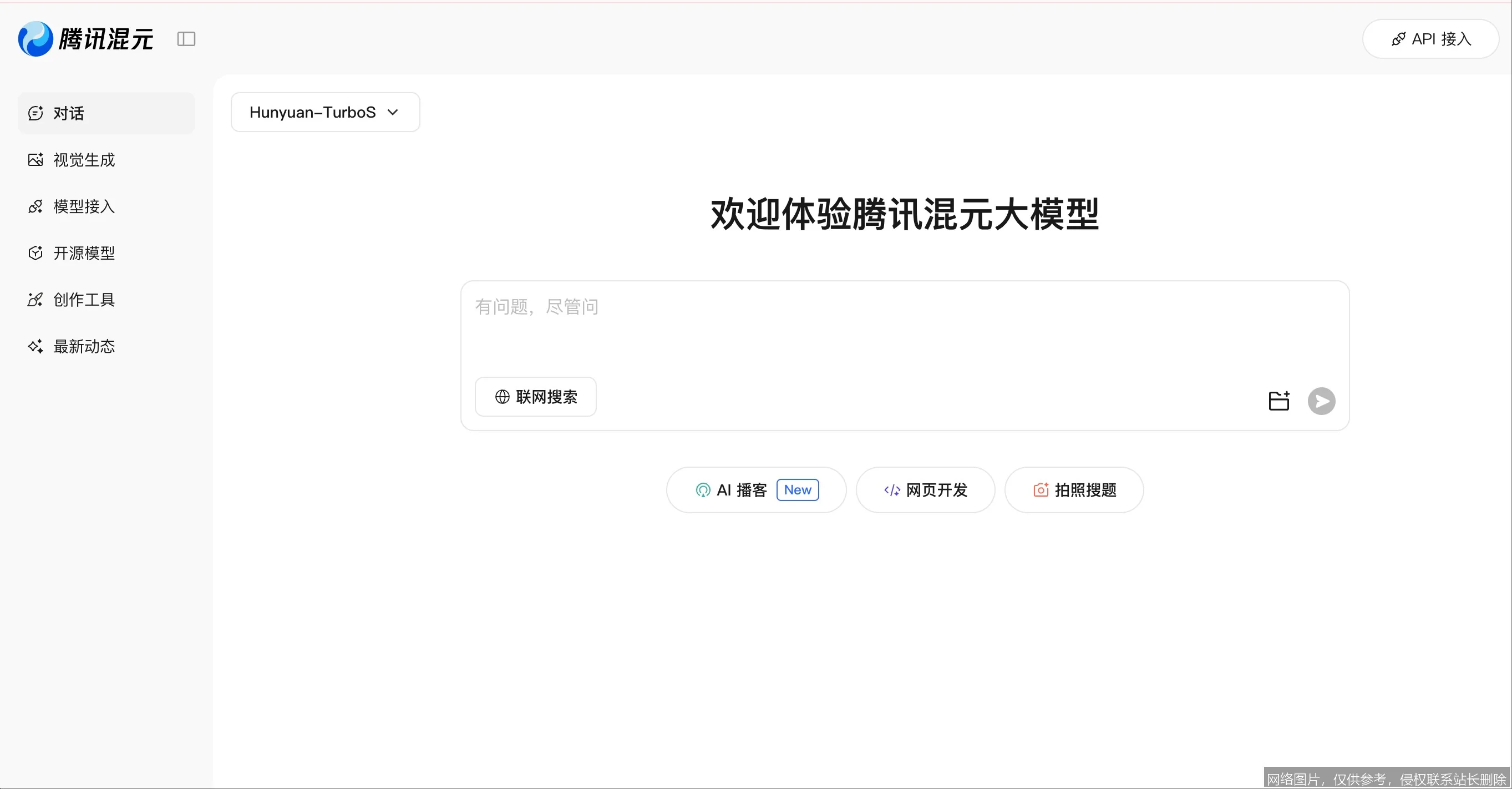Click the send message arrow icon
This screenshot has height=789, width=1512.
(x=1321, y=401)
